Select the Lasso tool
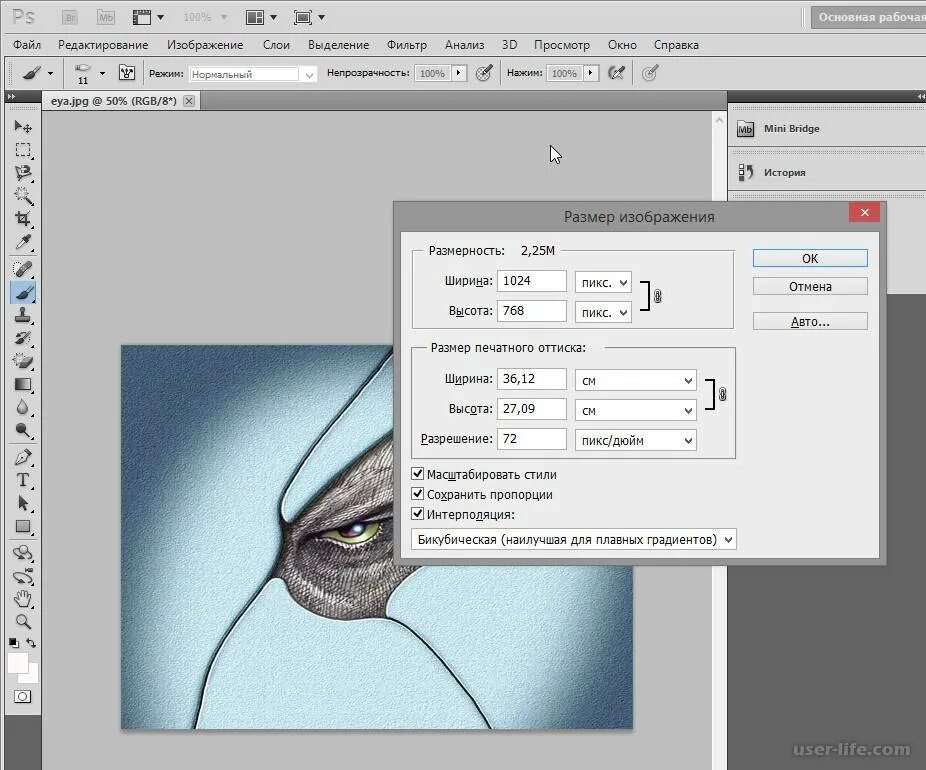This screenshot has height=770, width=926. tap(23, 173)
